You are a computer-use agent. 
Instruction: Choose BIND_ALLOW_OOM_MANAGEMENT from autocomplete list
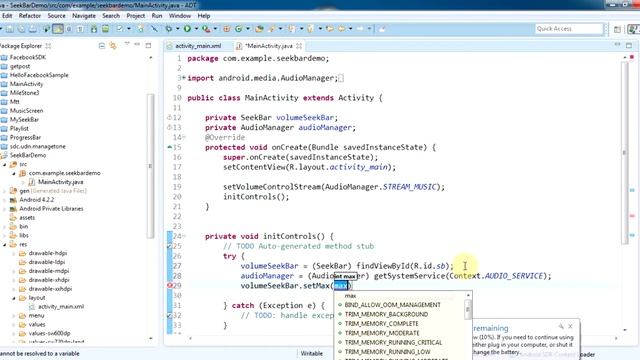(x=392, y=305)
